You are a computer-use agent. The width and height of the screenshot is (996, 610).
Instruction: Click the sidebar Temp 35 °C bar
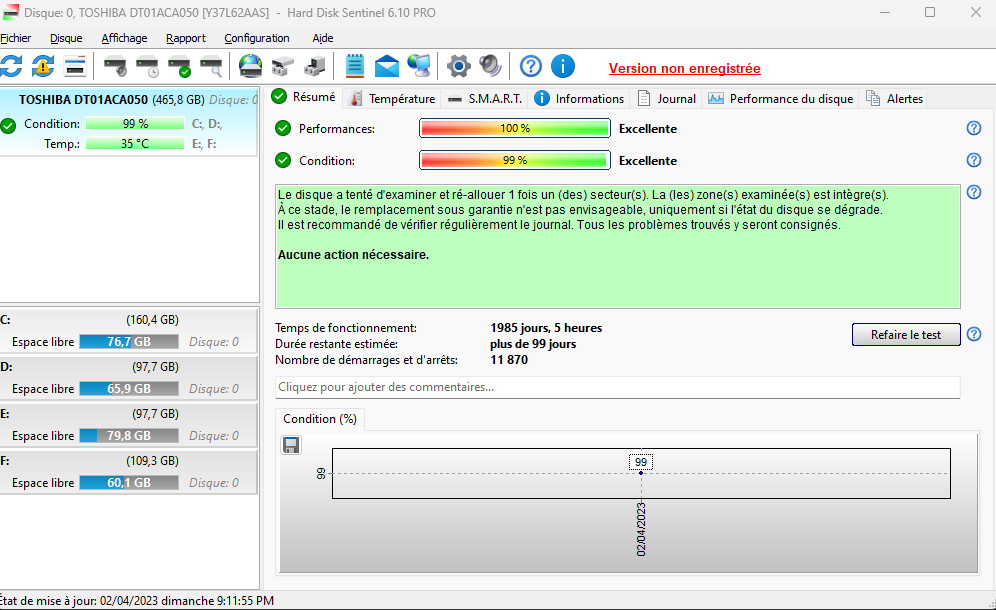(135, 144)
